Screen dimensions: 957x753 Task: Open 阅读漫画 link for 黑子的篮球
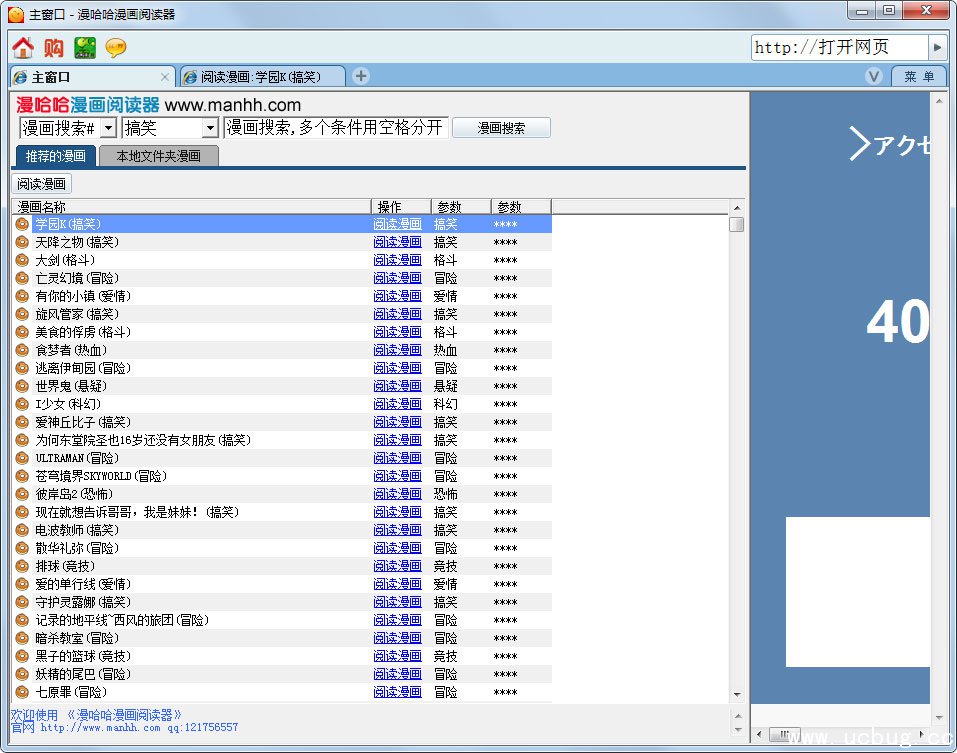[x=397, y=657]
